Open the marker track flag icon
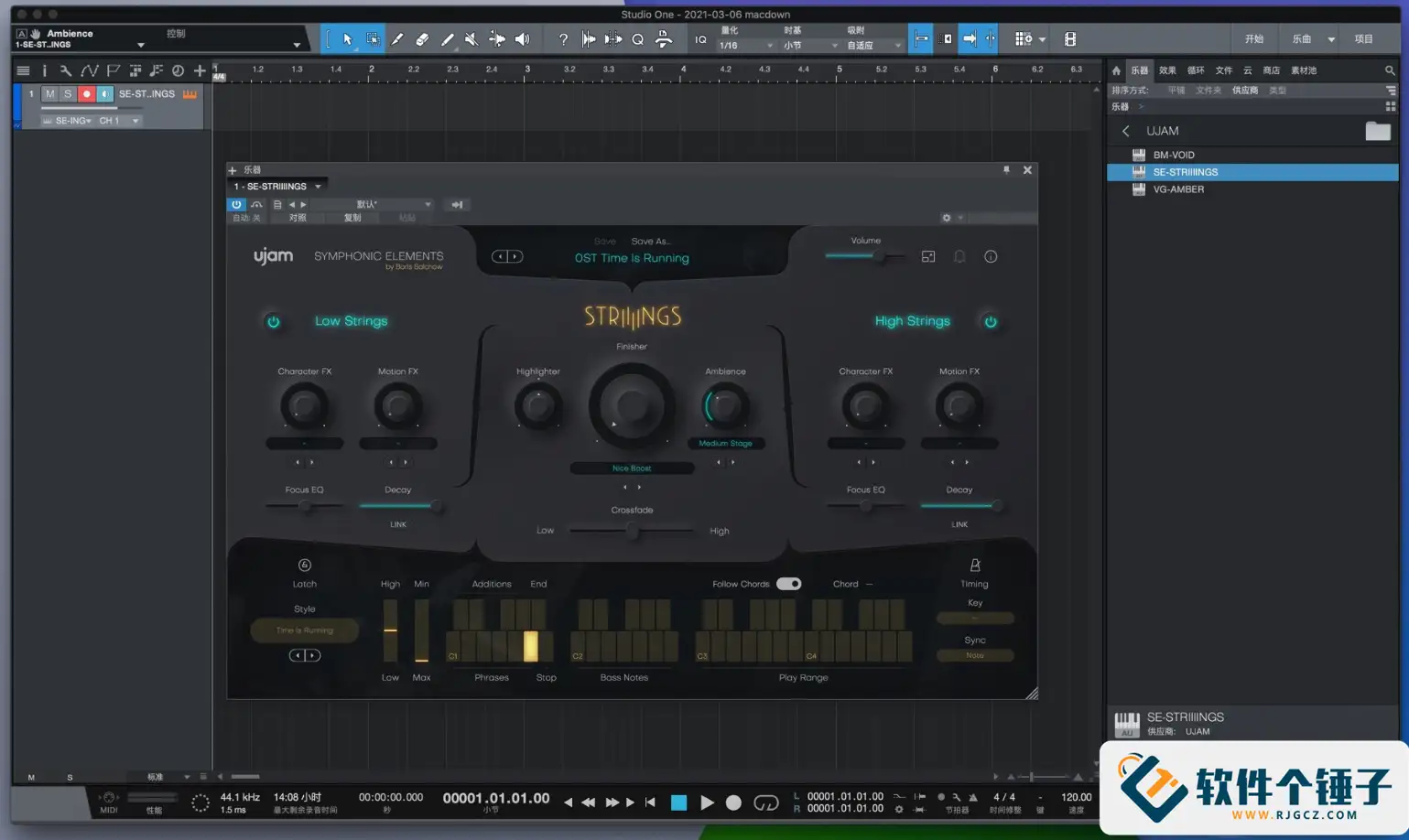This screenshot has width=1409, height=840. (113, 70)
